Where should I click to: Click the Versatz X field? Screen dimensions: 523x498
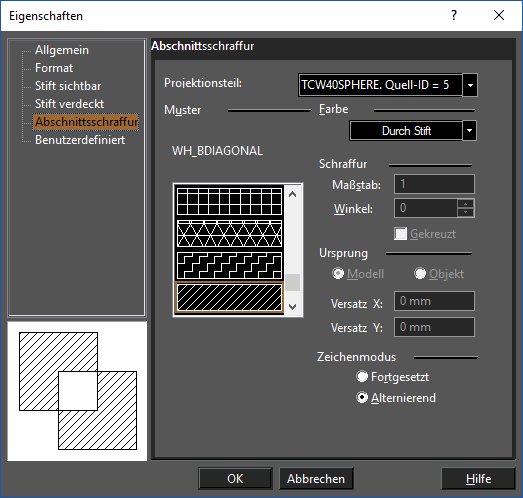[x=434, y=301]
